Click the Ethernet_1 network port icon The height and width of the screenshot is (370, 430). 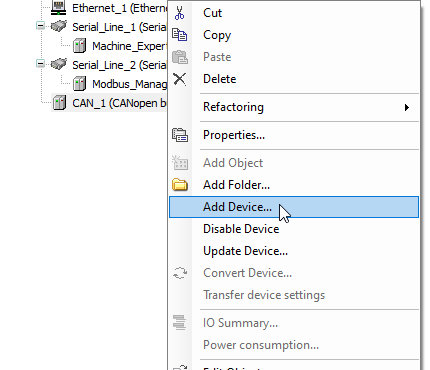tap(58, 8)
